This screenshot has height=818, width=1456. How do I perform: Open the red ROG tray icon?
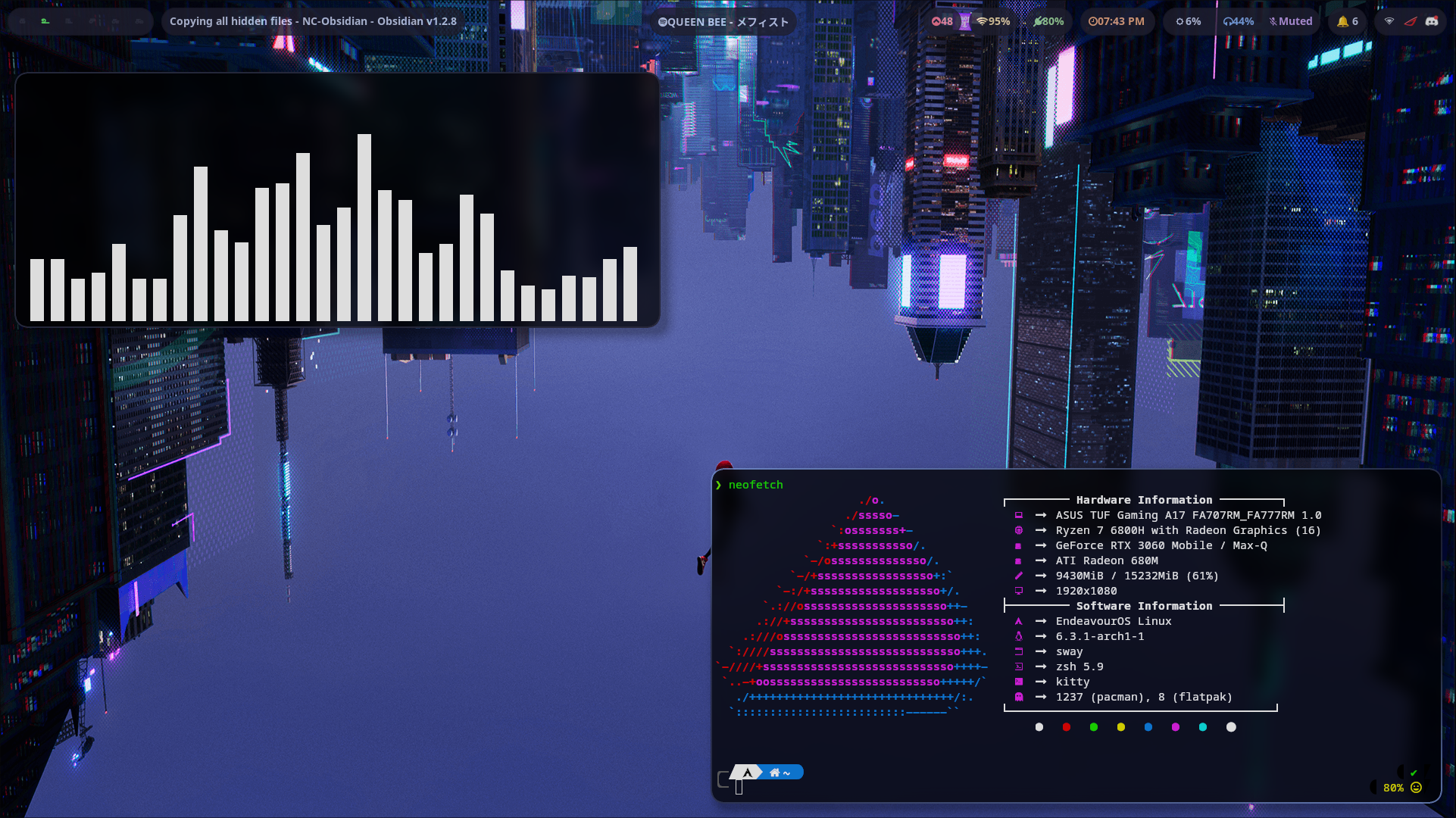(1410, 21)
